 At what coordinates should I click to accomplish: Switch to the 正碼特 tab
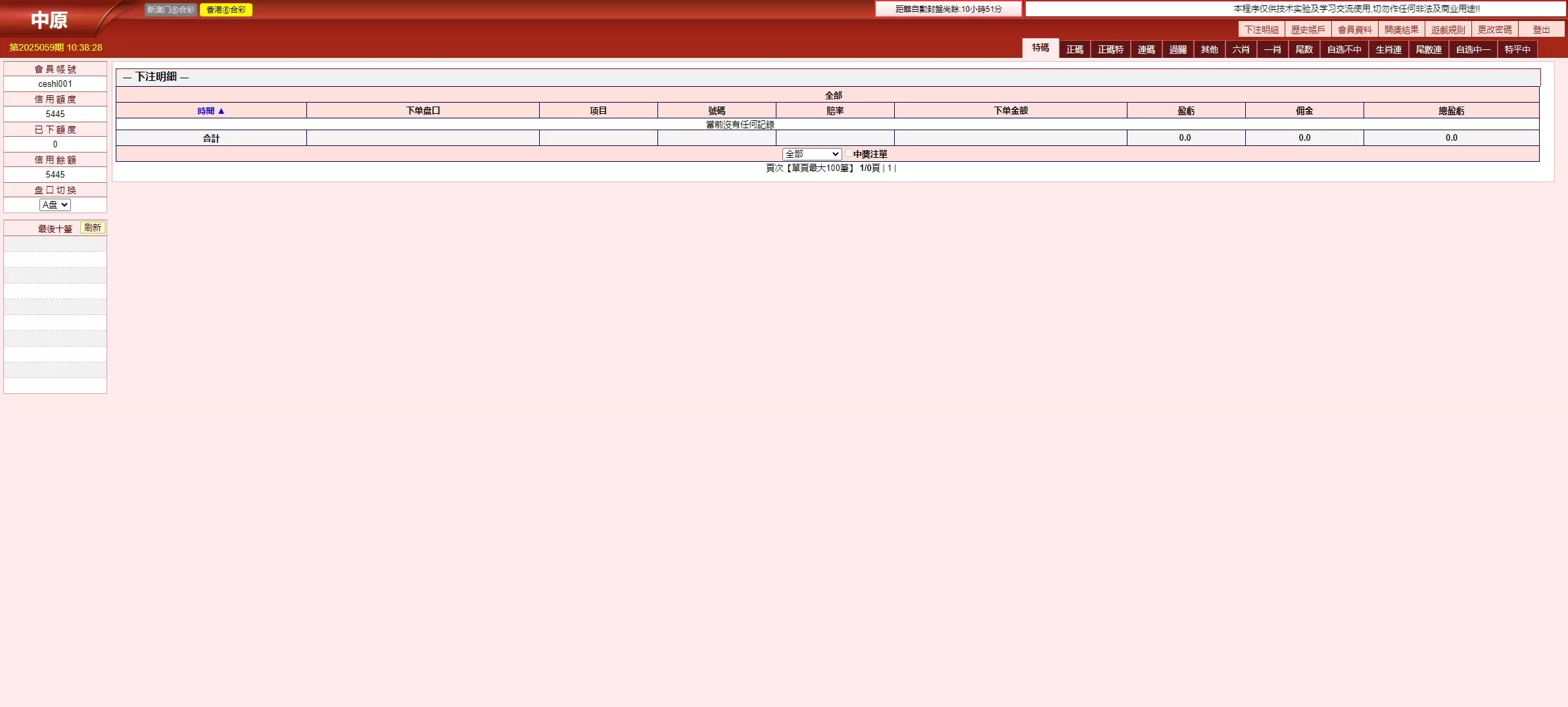click(1110, 50)
